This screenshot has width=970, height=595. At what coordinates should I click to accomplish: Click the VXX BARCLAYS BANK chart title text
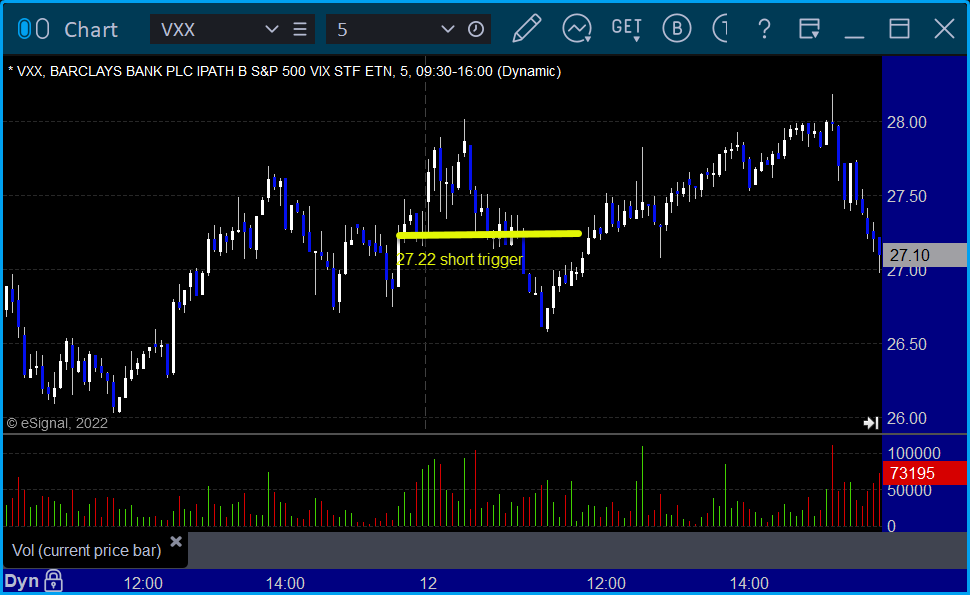(x=285, y=71)
